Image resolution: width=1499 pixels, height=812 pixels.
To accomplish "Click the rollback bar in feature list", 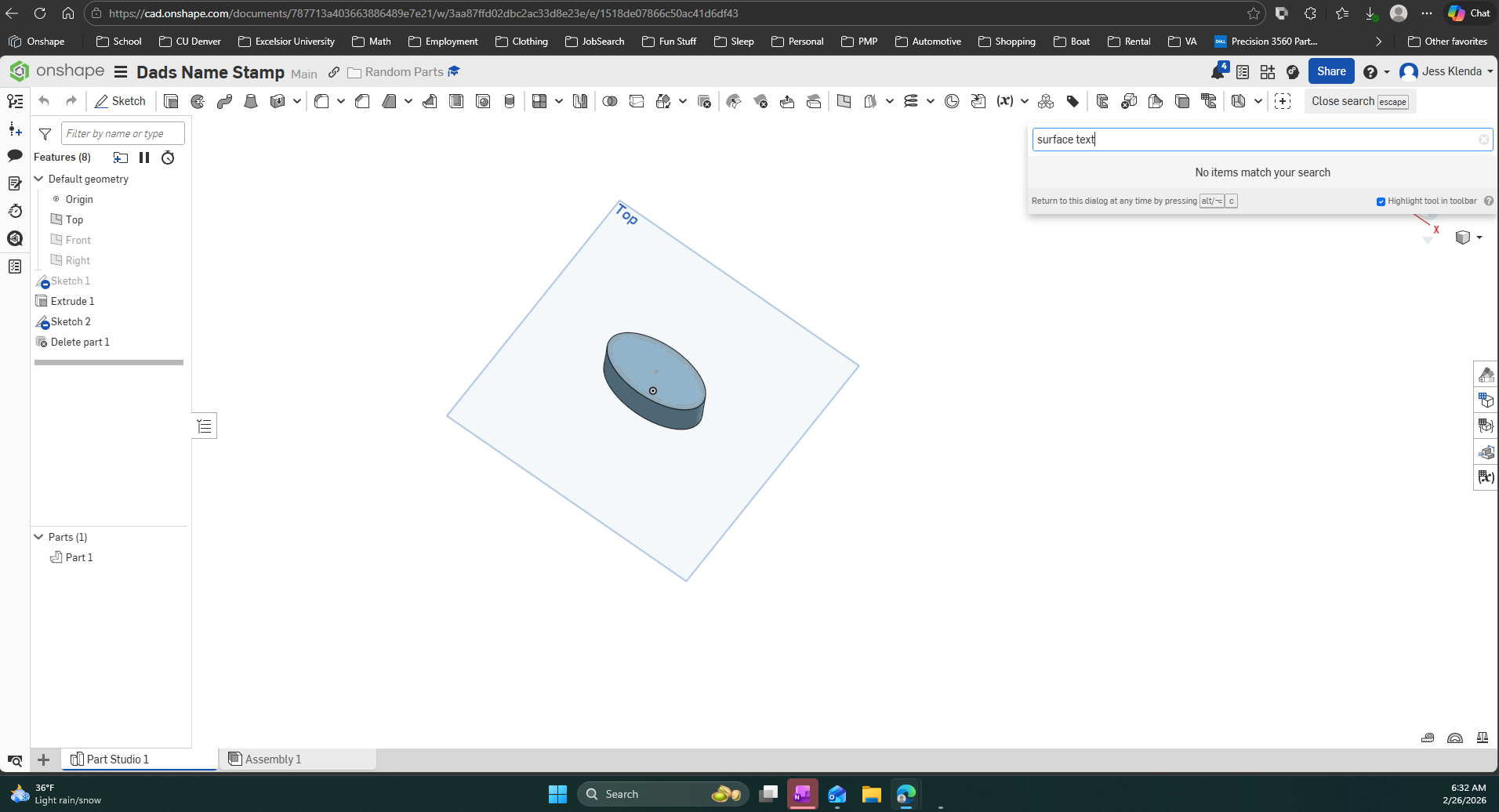I will tap(109, 362).
